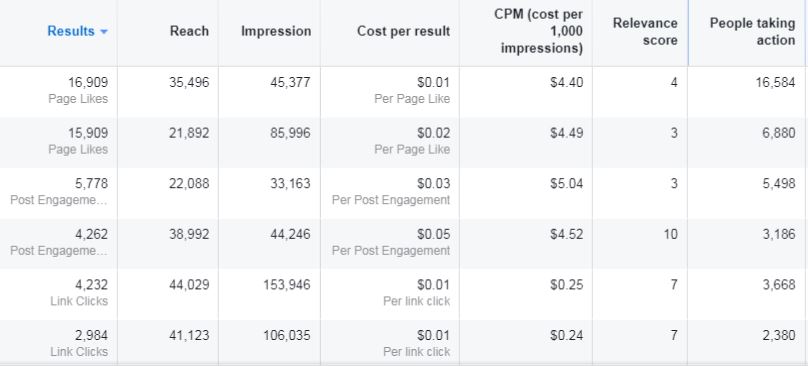Select the 44,029 reach value
808x366 pixels.
click(x=189, y=285)
